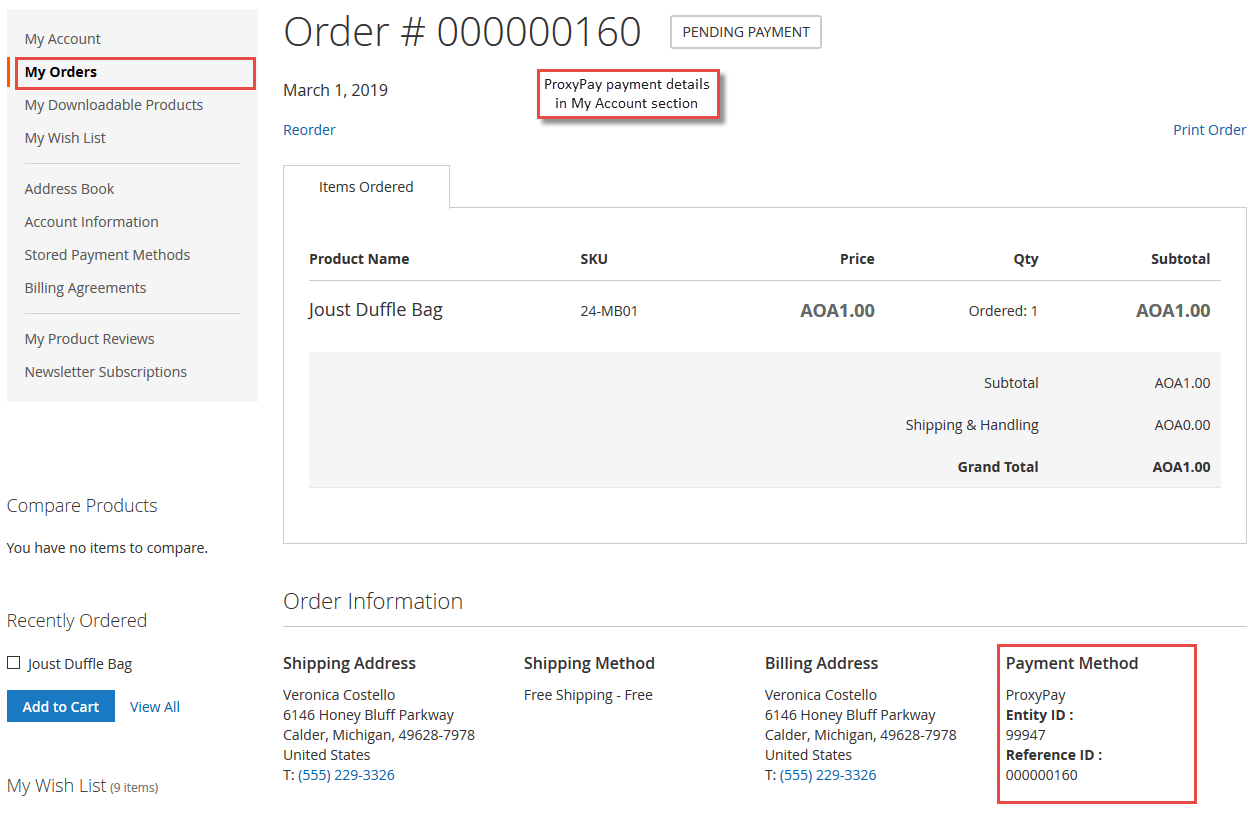Screen dimensions: 1256x814
Task: Click ProxyPay payment method name
Action: tap(1036, 695)
